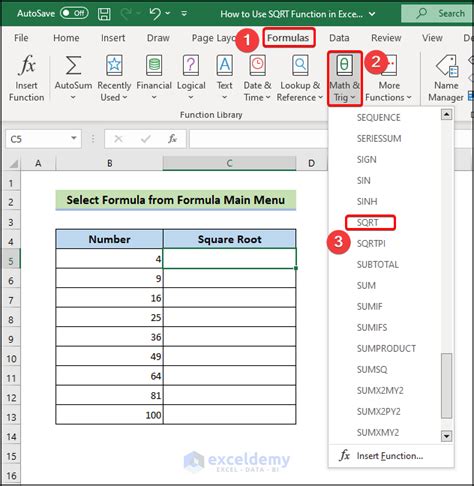Image resolution: width=474 pixels, height=486 pixels.
Task: Click the fx icon beside formula bar
Action: (x=172, y=139)
